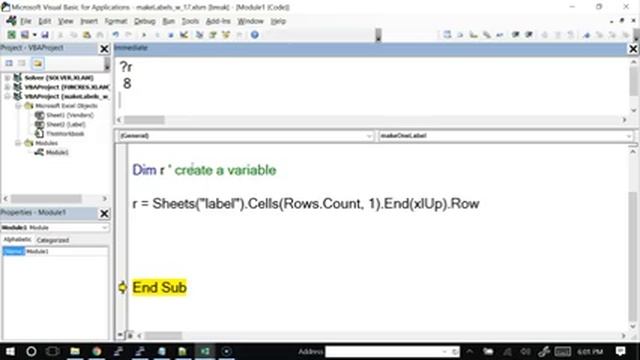640x360 pixels.
Task: Switch to the Categorized properties tab
Action: tap(53, 240)
